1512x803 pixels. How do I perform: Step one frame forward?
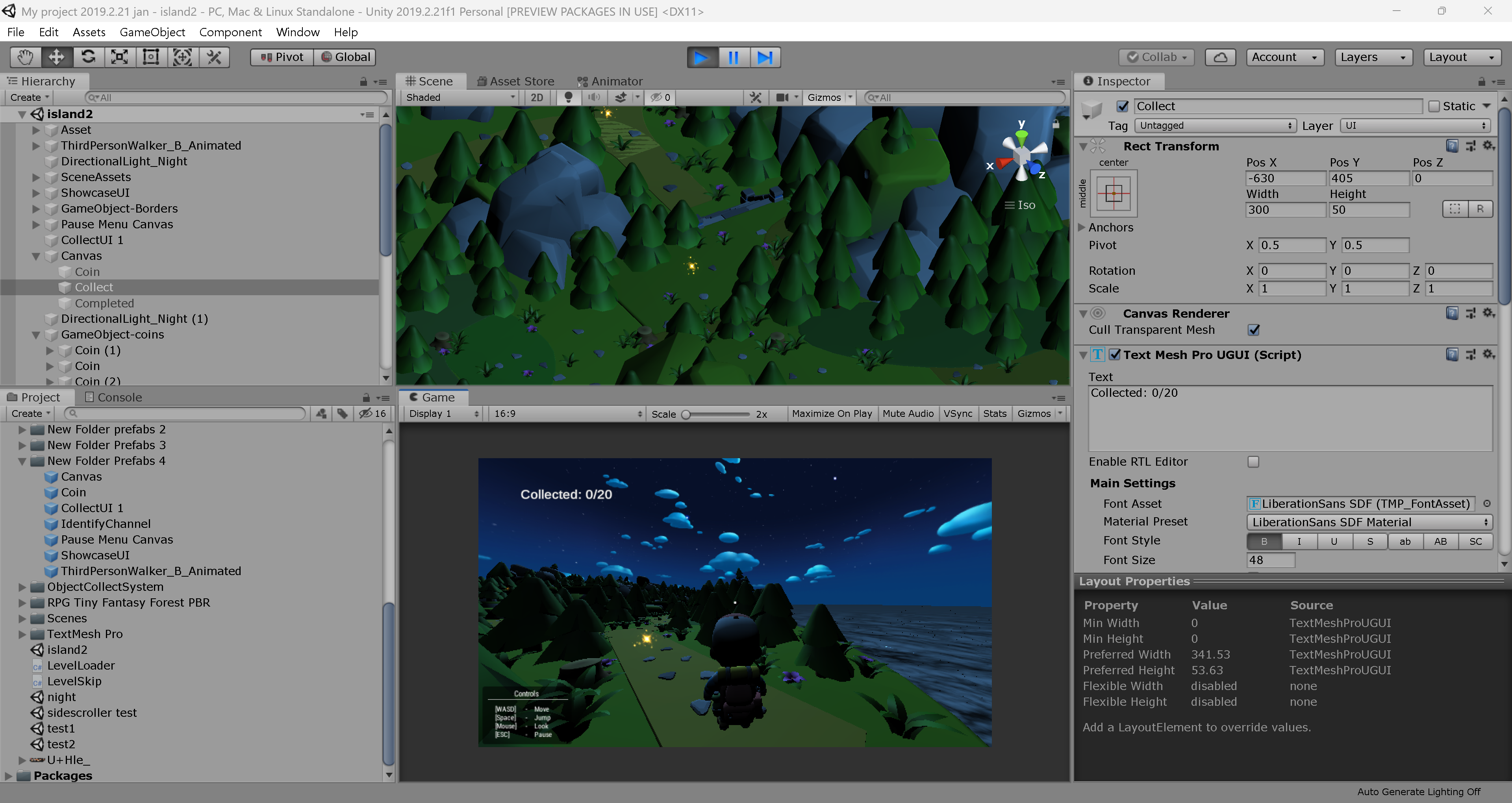[x=765, y=57]
